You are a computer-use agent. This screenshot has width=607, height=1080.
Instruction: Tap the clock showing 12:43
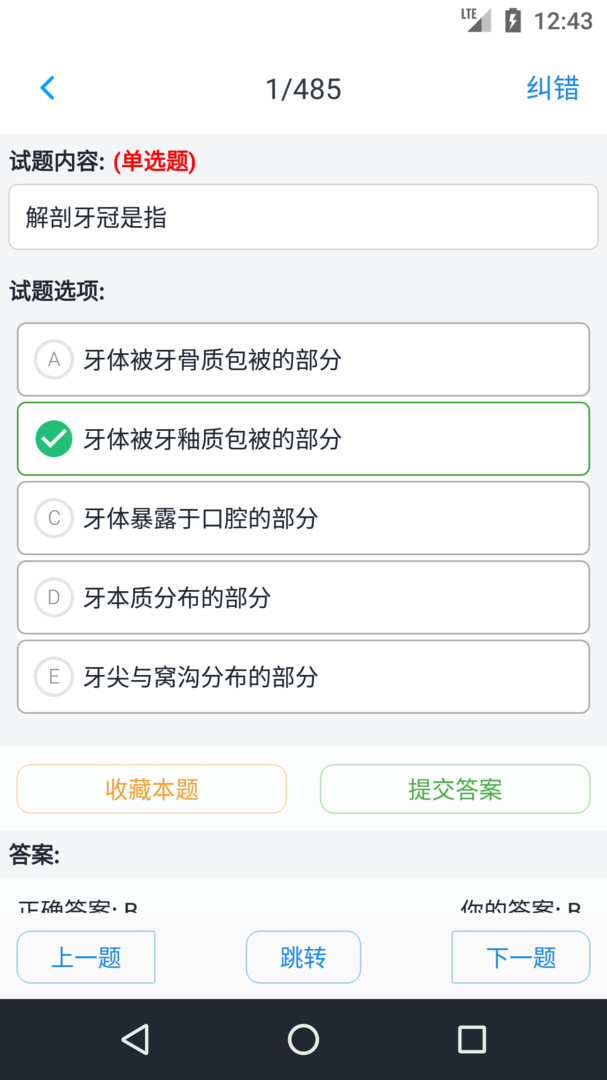563,21
